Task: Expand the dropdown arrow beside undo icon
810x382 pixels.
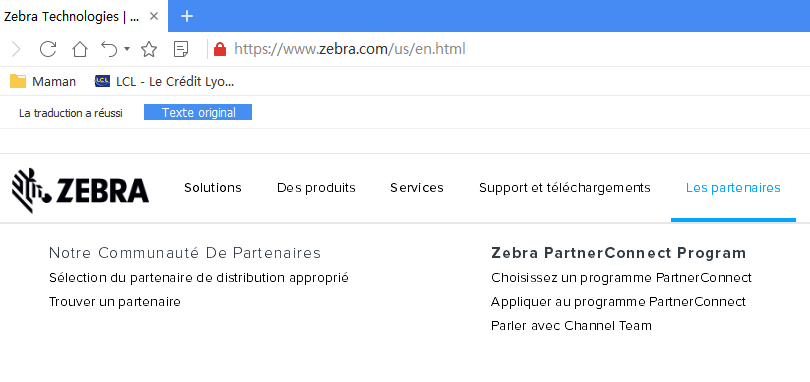Action: pyautogui.click(x=127, y=49)
